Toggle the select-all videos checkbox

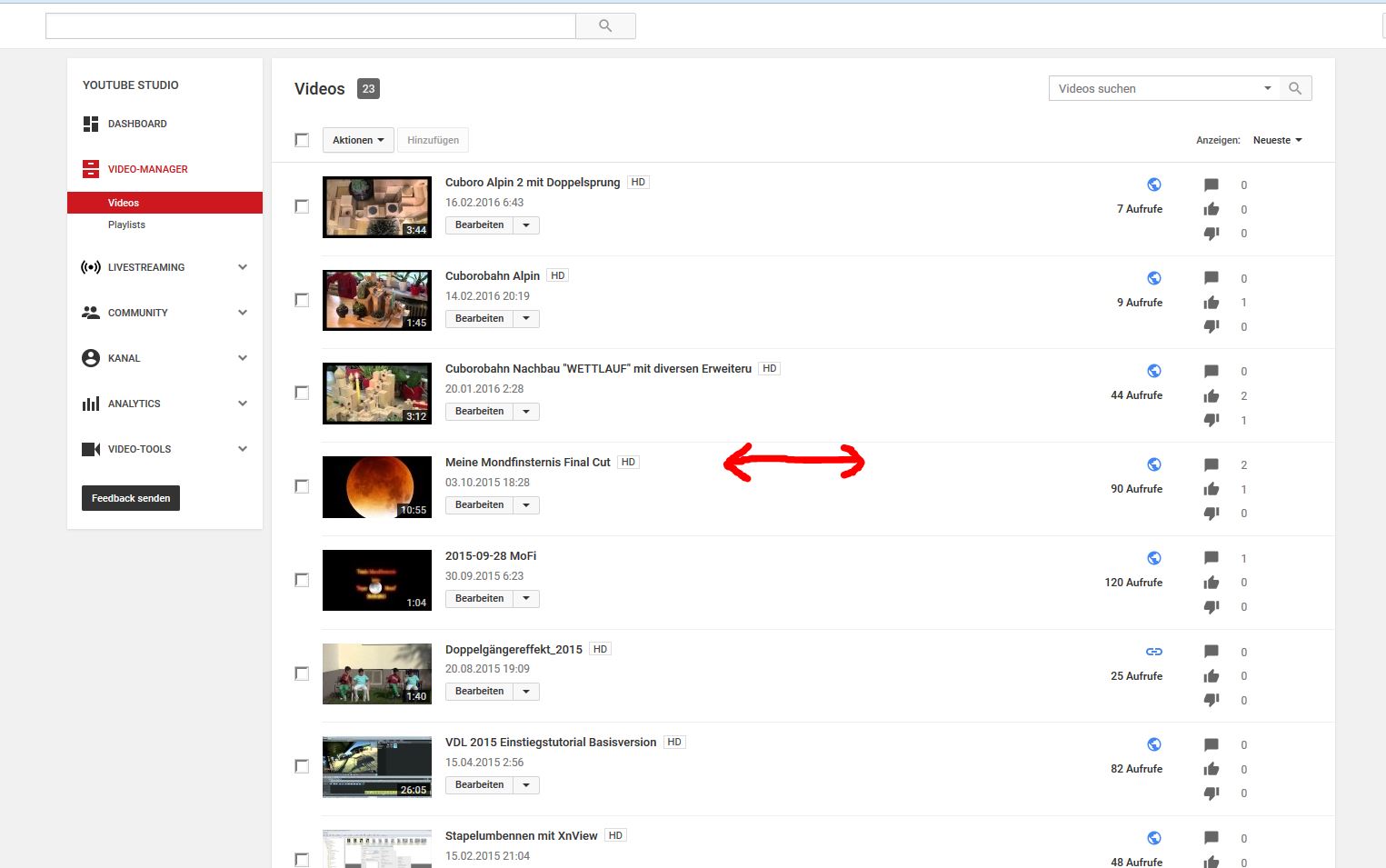point(302,140)
